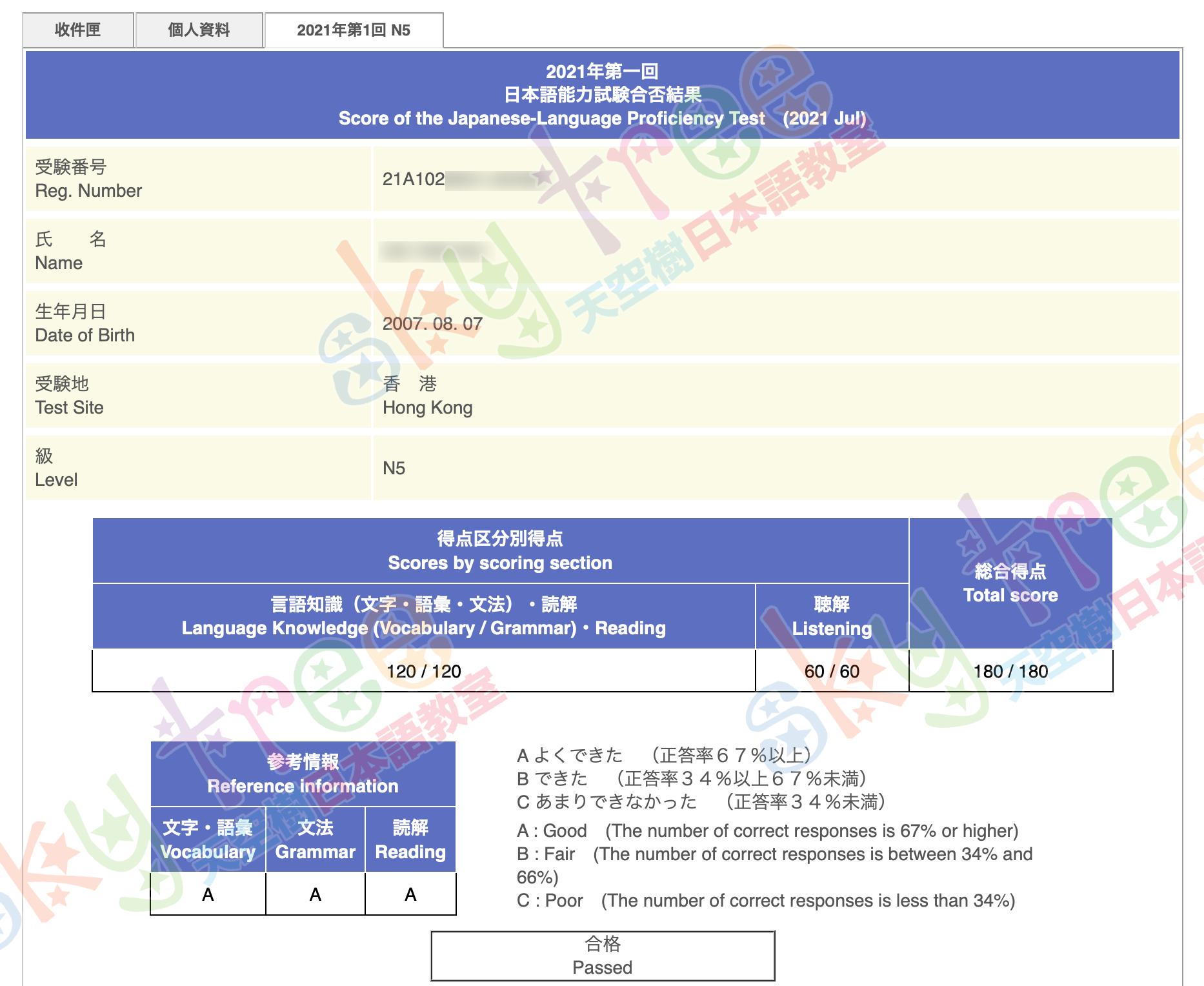Open the 收件匣 tab
The width and height of the screenshot is (1204, 986).
coord(77,30)
